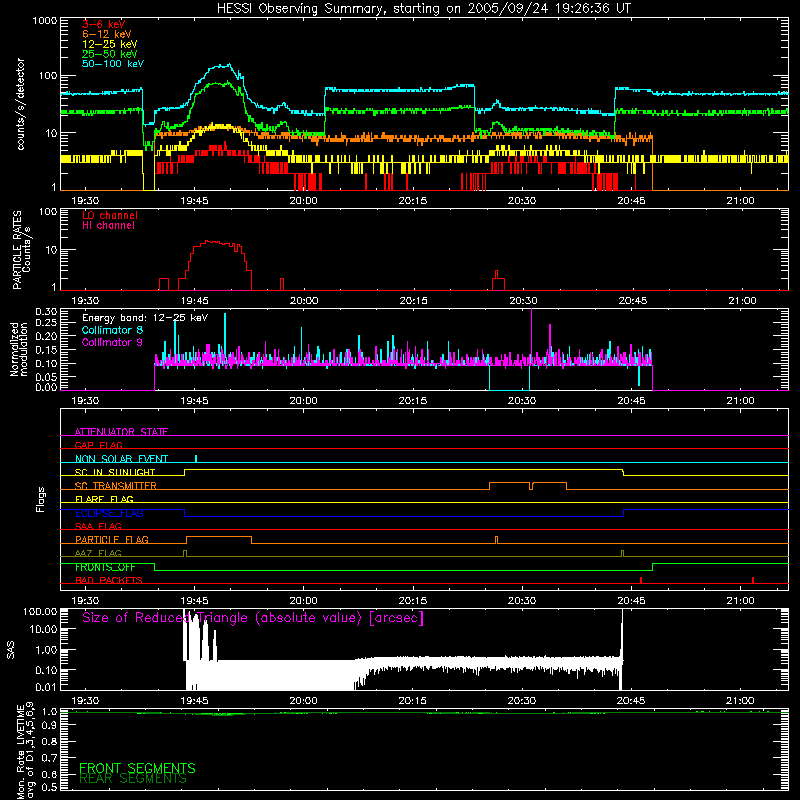The width and height of the screenshot is (800, 800).
Task: Select the 25-50 keV legend label
Action: click(x=109, y=54)
